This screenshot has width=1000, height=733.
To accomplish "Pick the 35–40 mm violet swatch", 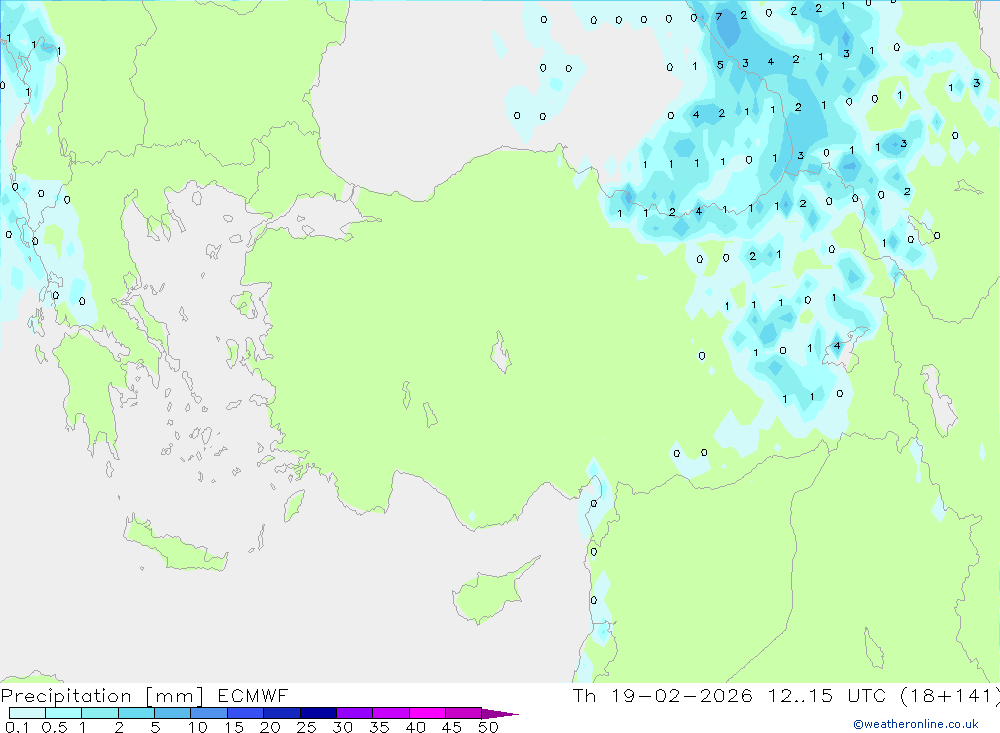I will click(391, 713).
